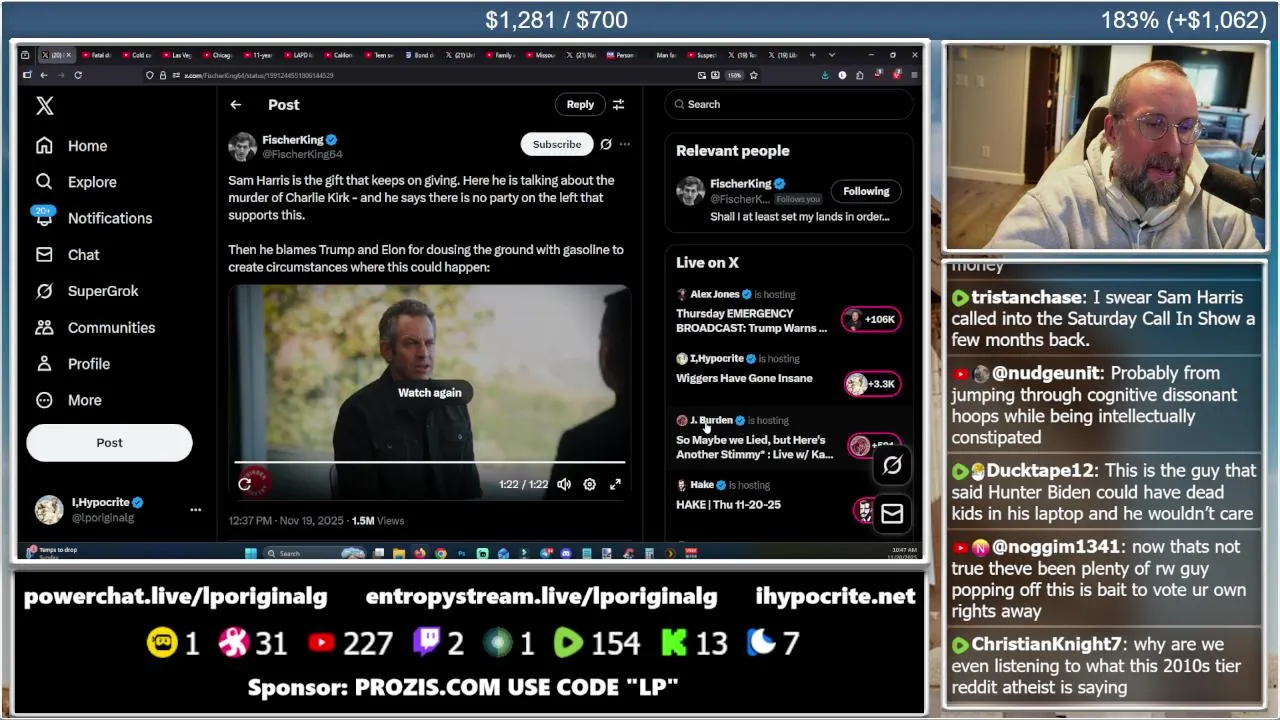The height and width of the screenshot is (720, 1280).
Task: Switch to the Bond browser tab
Action: point(421,55)
